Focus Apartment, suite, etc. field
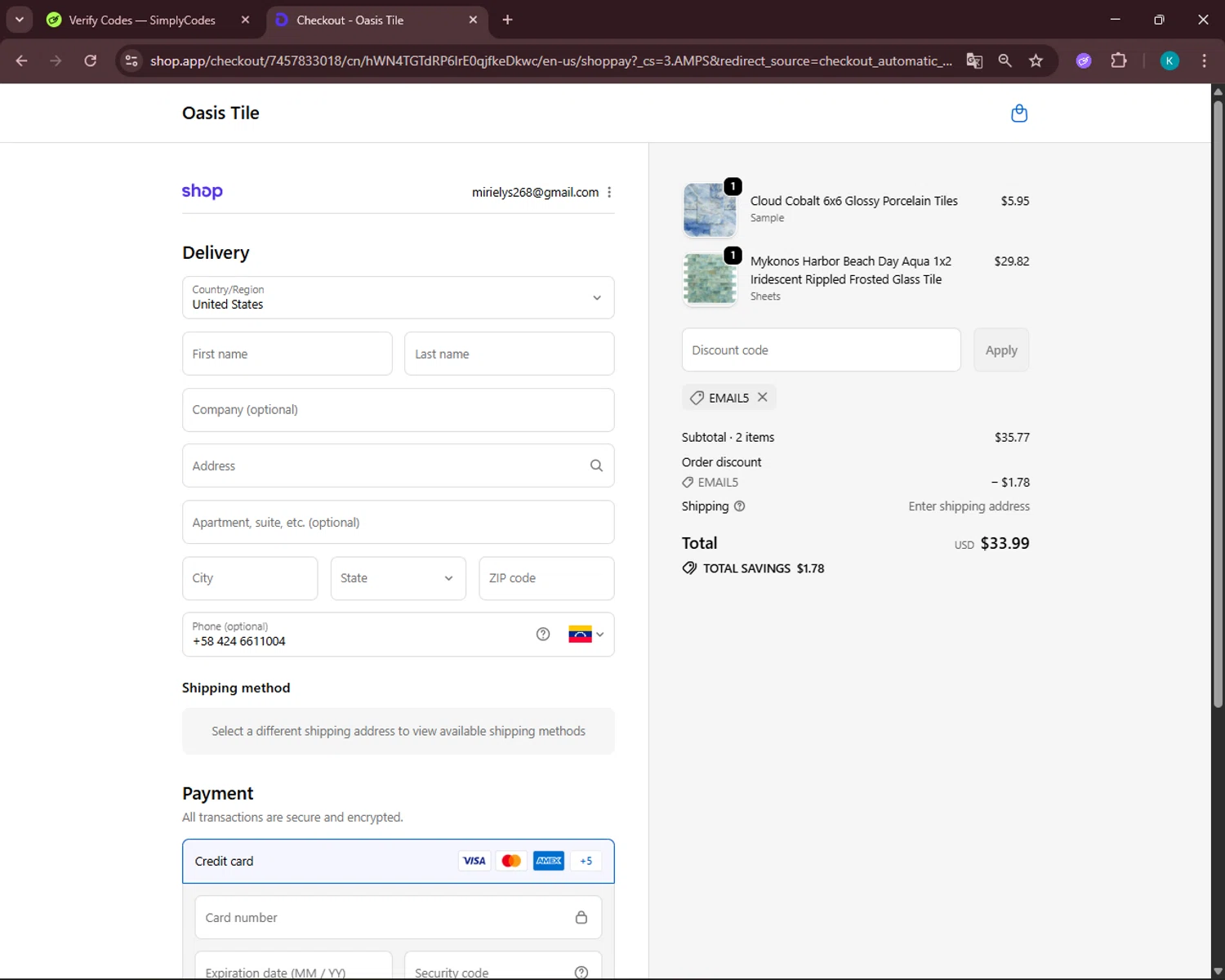This screenshot has height=980, width=1225. (x=398, y=522)
